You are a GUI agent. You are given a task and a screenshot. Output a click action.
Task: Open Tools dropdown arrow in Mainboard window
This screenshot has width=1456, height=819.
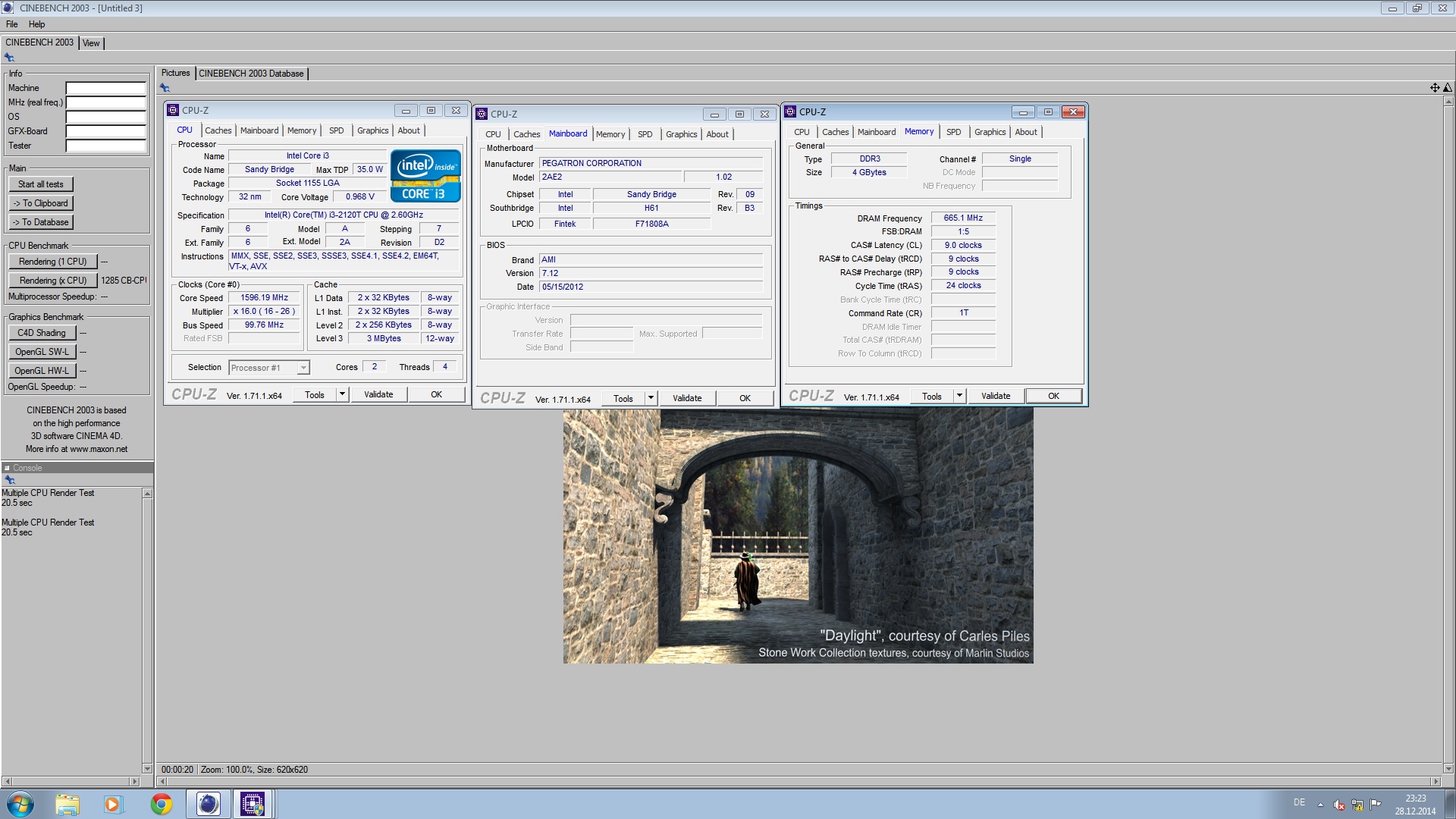(651, 398)
